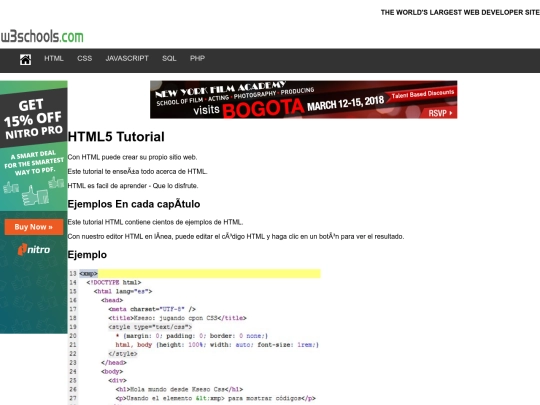Open the PHP menu item
The width and height of the screenshot is (540, 405).
point(197,59)
